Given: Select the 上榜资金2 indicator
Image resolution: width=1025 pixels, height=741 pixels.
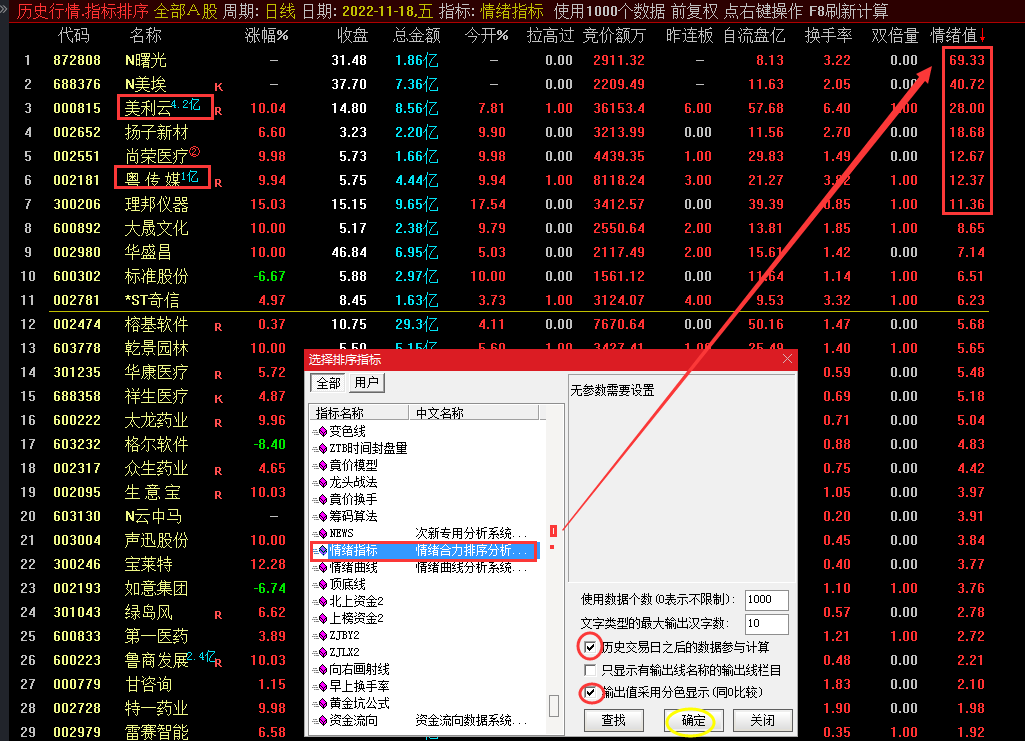Looking at the screenshot, I should pyautogui.click(x=356, y=618).
